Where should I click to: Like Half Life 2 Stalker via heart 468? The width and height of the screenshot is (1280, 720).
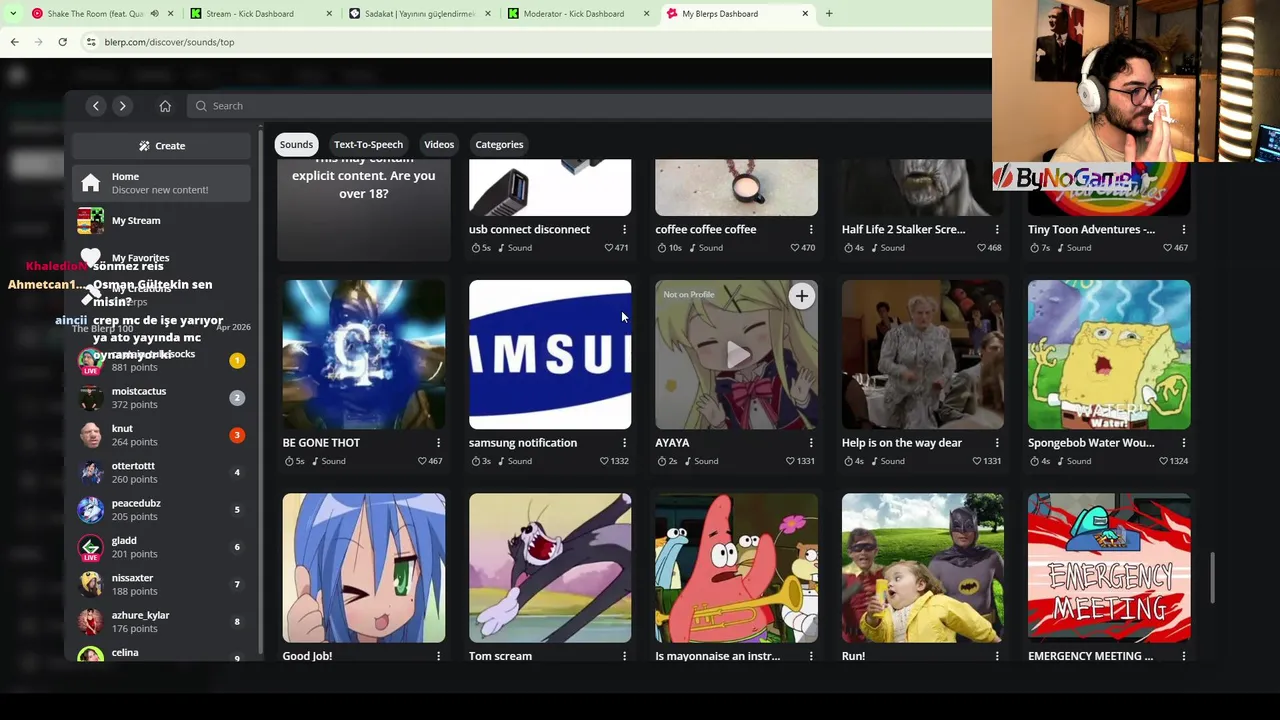click(990, 248)
